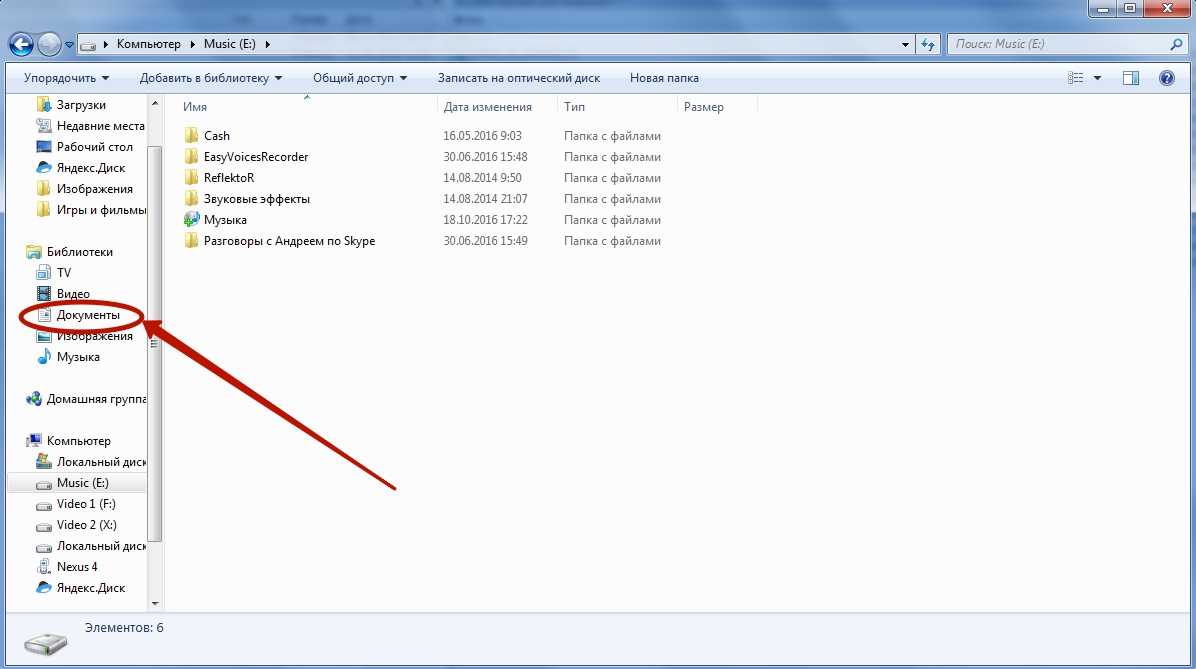1196x669 pixels.
Task: Click the navigation pane scrollbar down arrow
Action: pyautogui.click(x=155, y=603)
